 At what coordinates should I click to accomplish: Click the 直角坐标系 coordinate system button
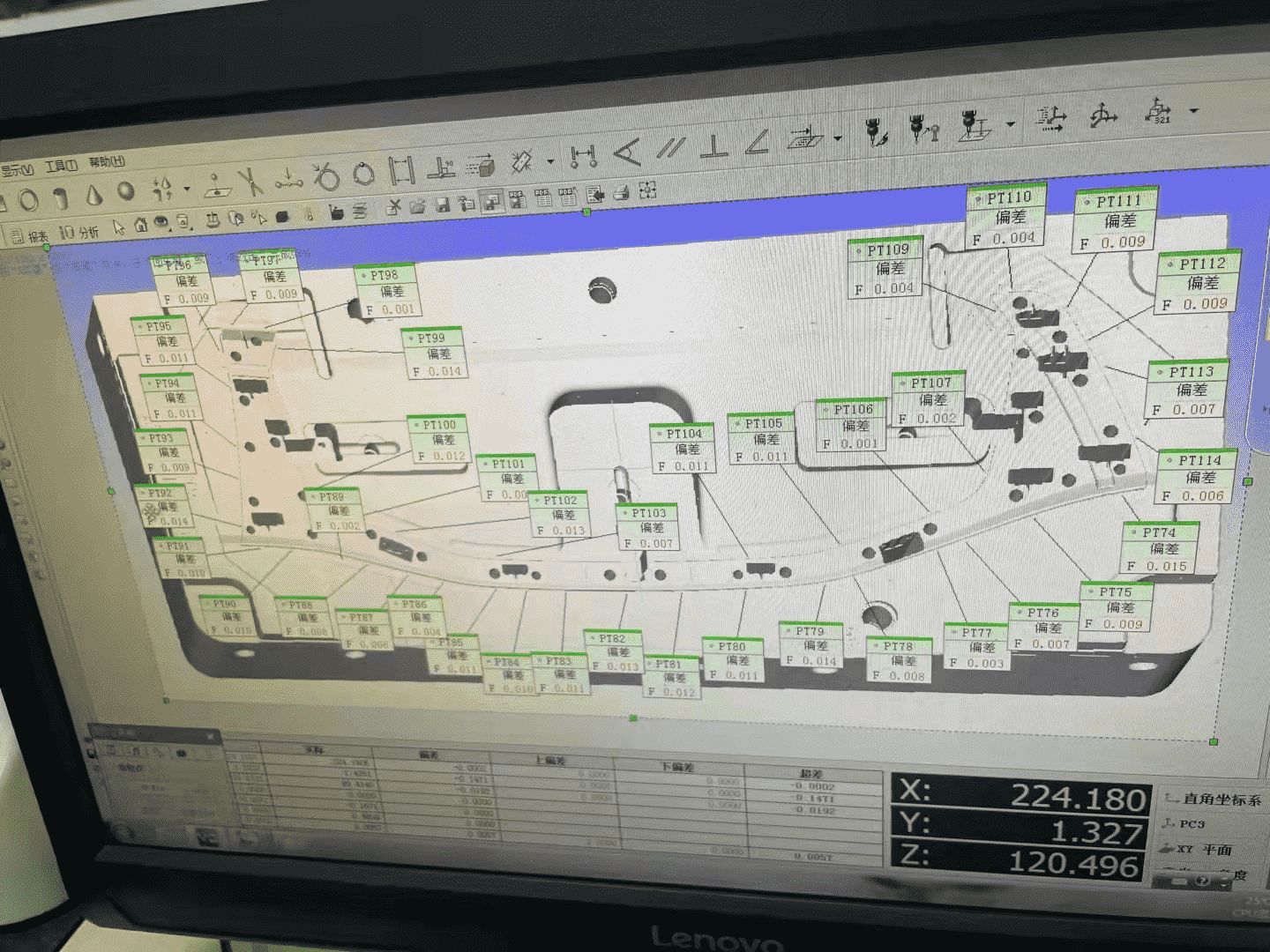(x=1214, y=800)
